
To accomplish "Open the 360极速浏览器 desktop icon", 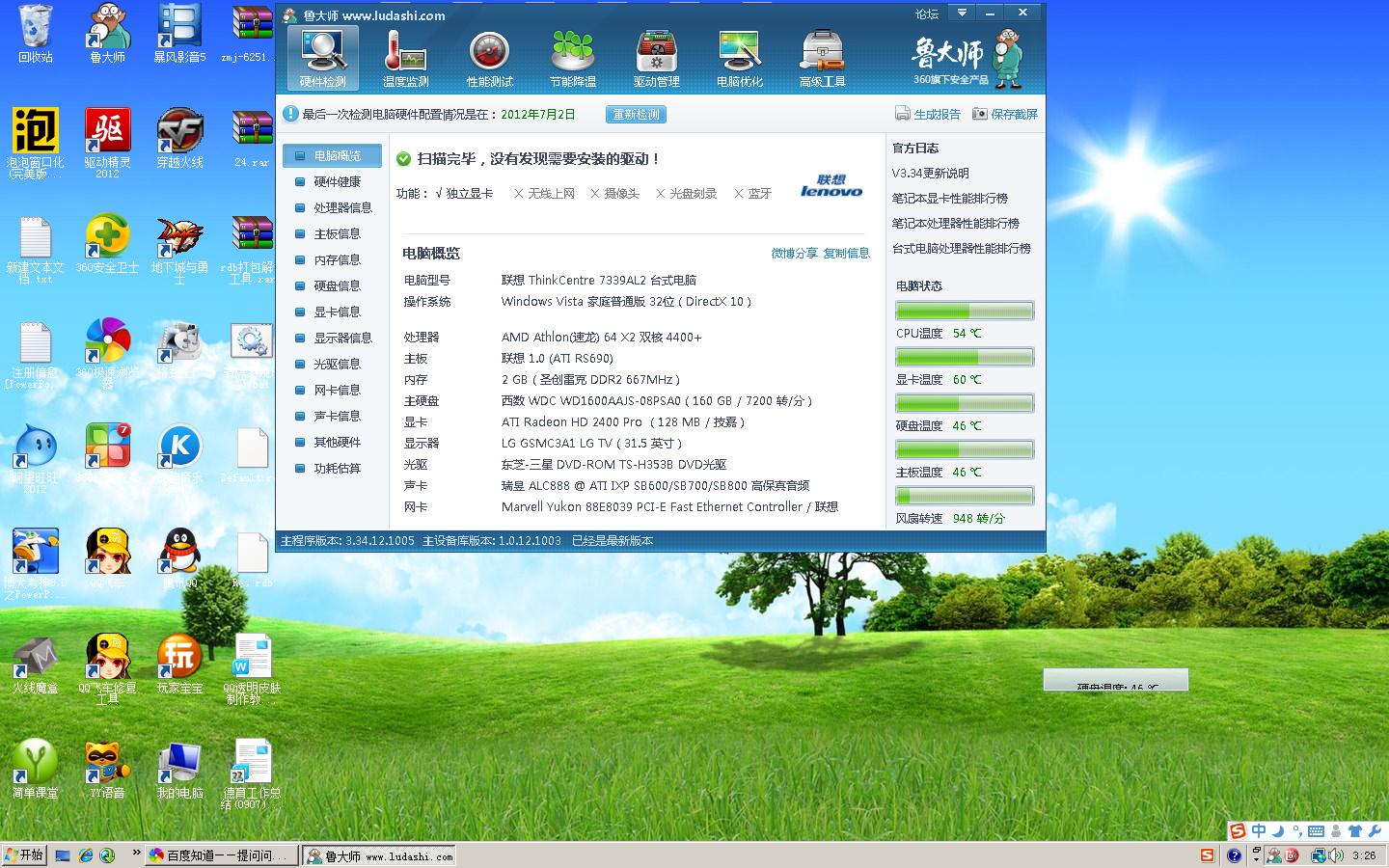I will tap(108, 352).
